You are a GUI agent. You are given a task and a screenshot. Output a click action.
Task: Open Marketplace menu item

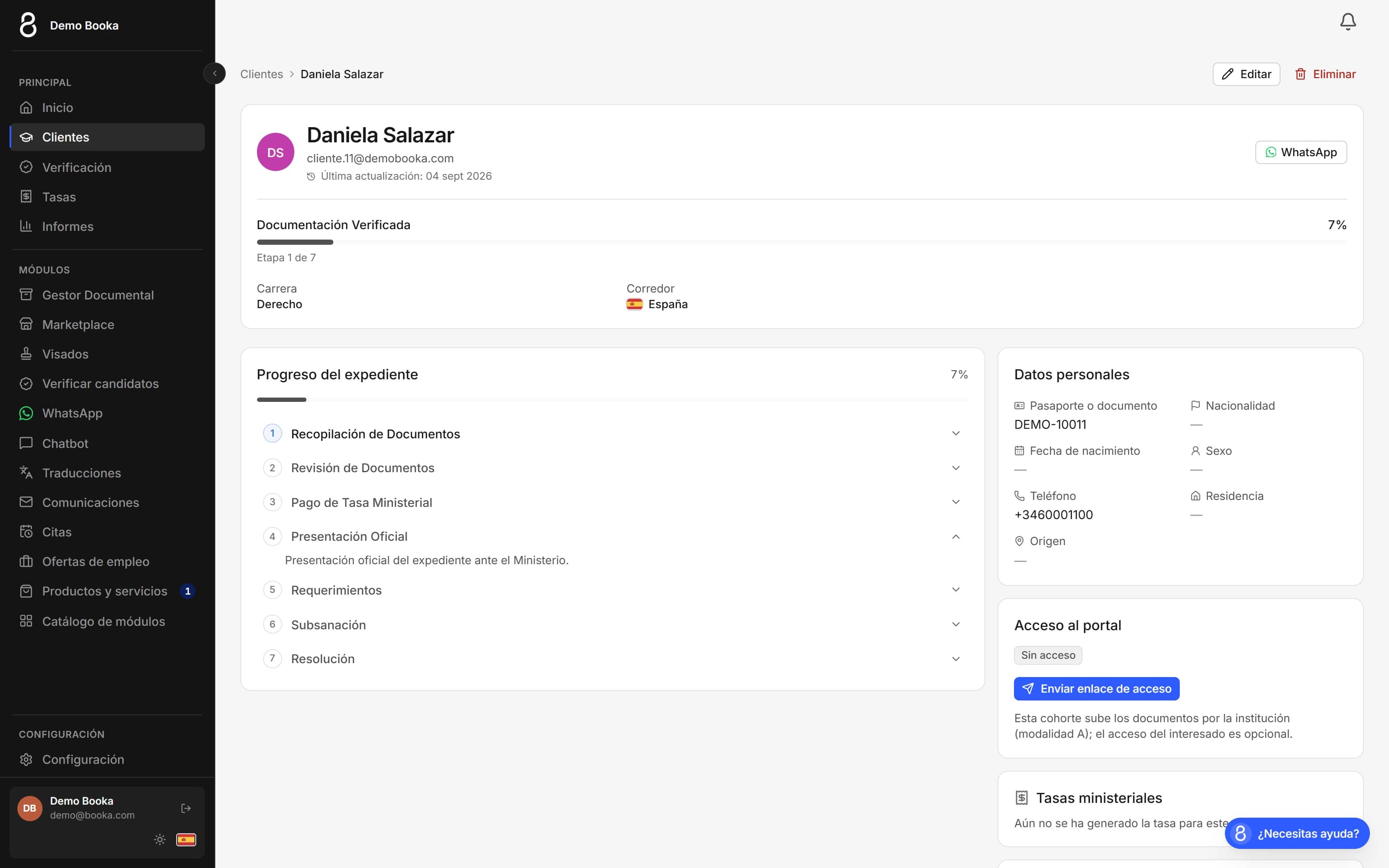point(107,324)
